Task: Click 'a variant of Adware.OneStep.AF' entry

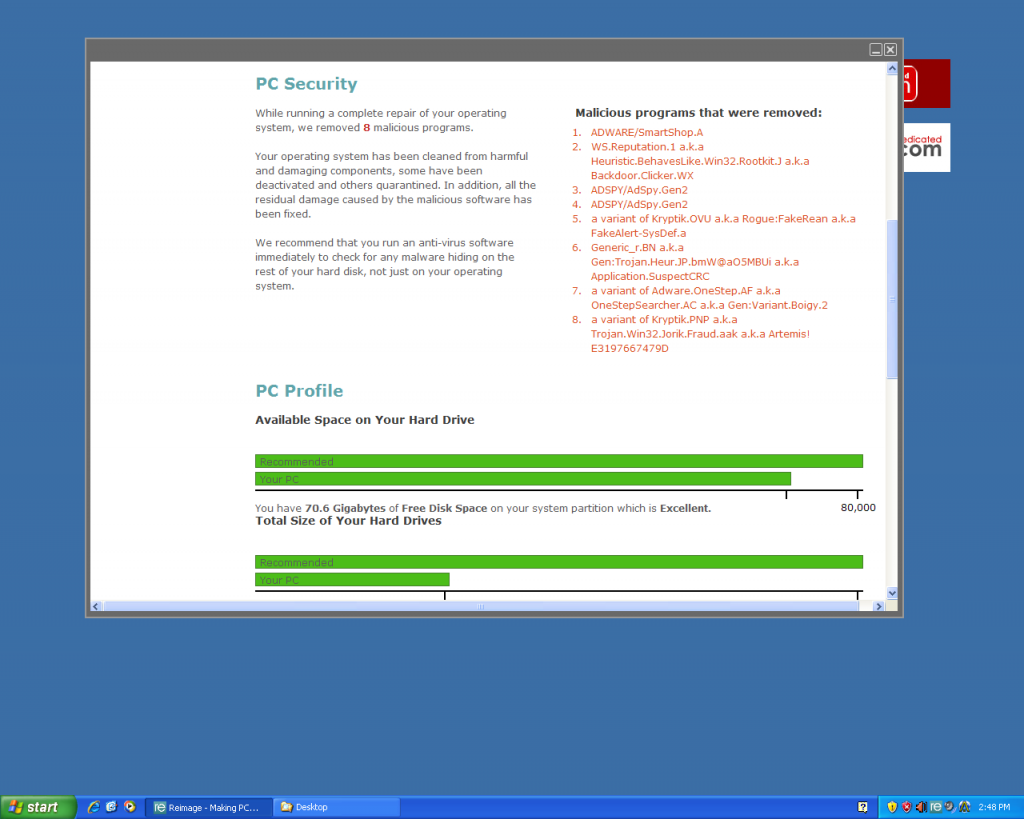Action: 672,291
